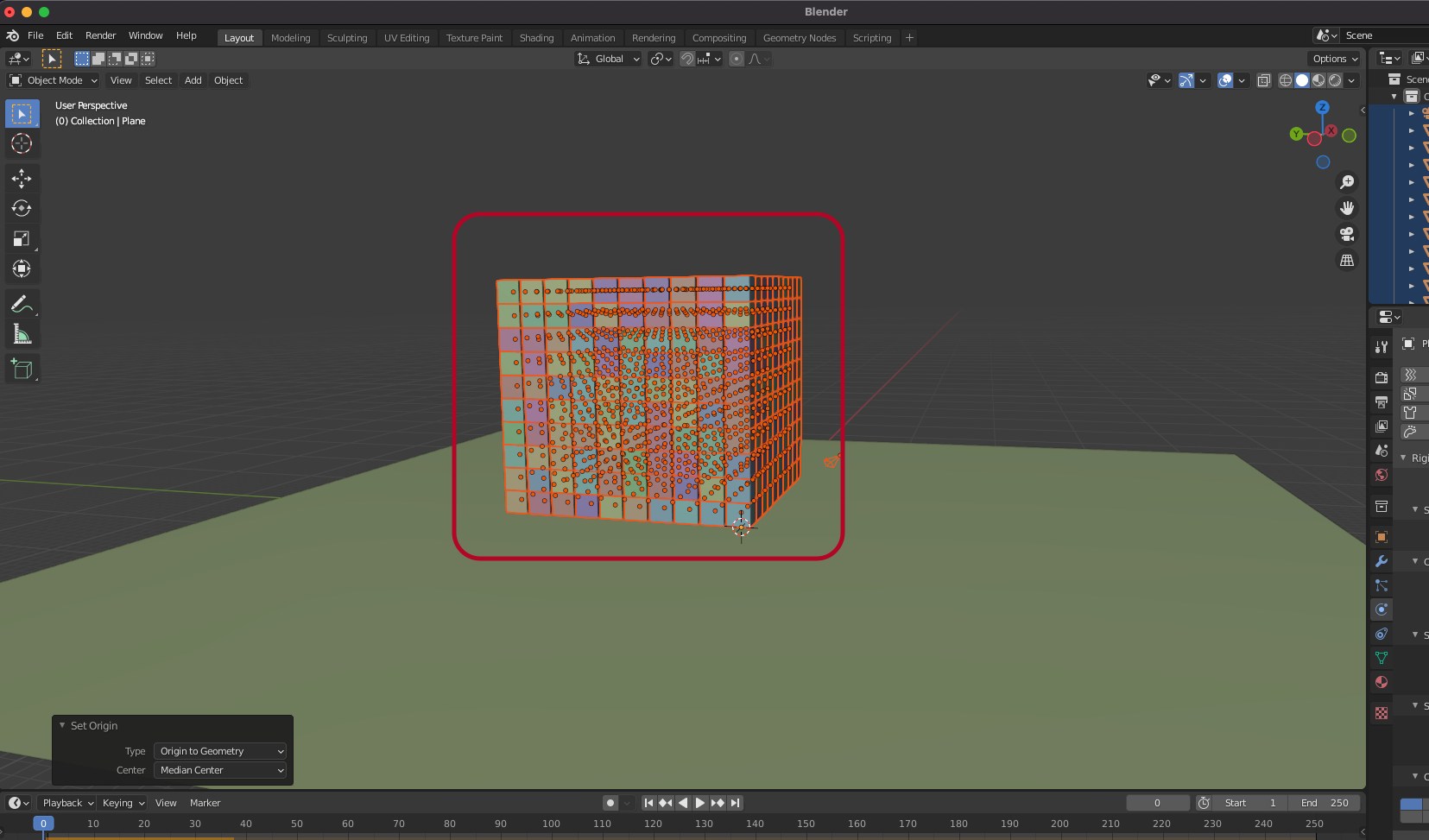The image size is (1429, 840).
Task: Open Physics properties tab
Action: (x=1382, y=609)
